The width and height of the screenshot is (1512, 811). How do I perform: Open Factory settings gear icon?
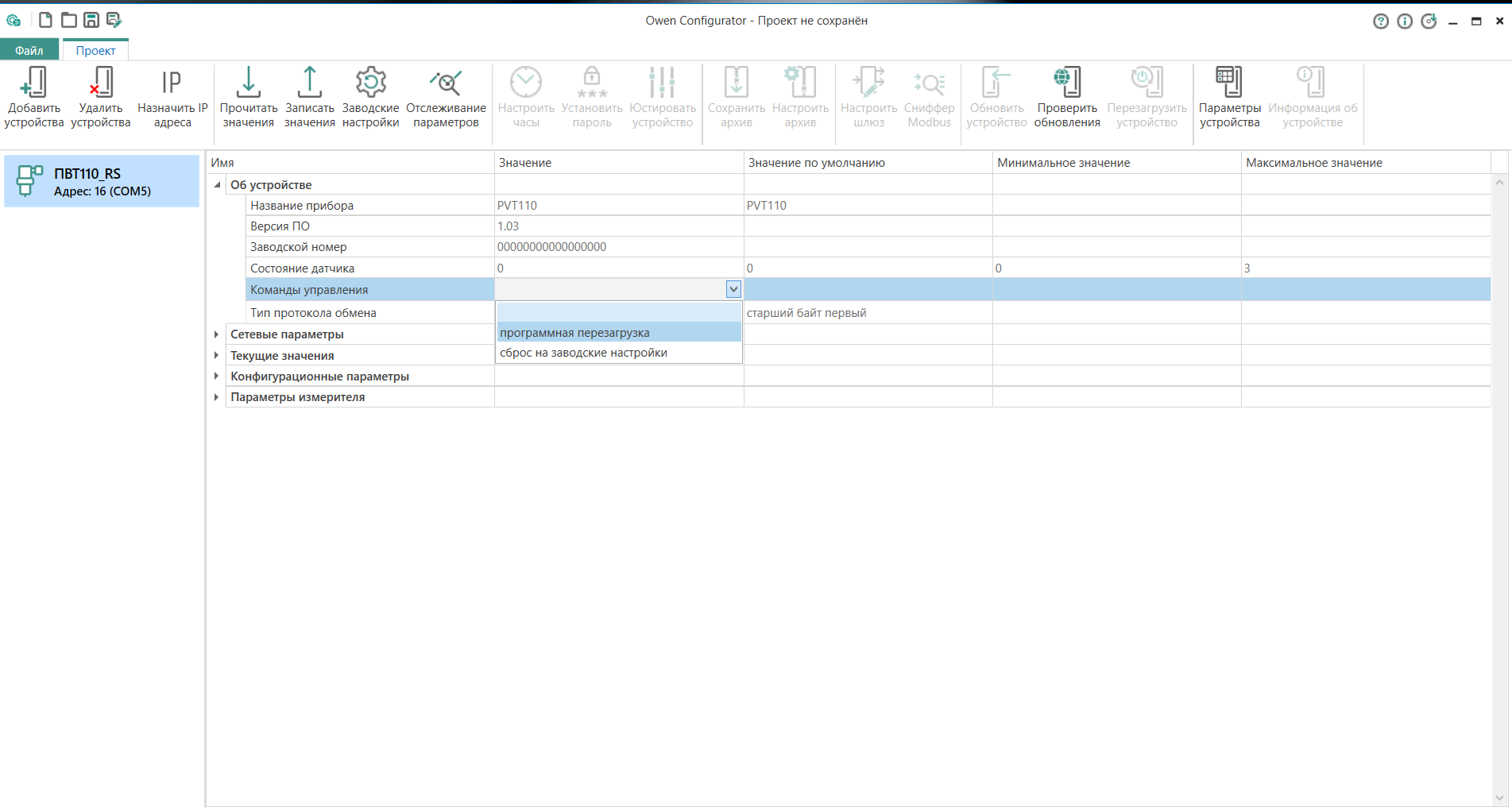click(x=370, y=83)
